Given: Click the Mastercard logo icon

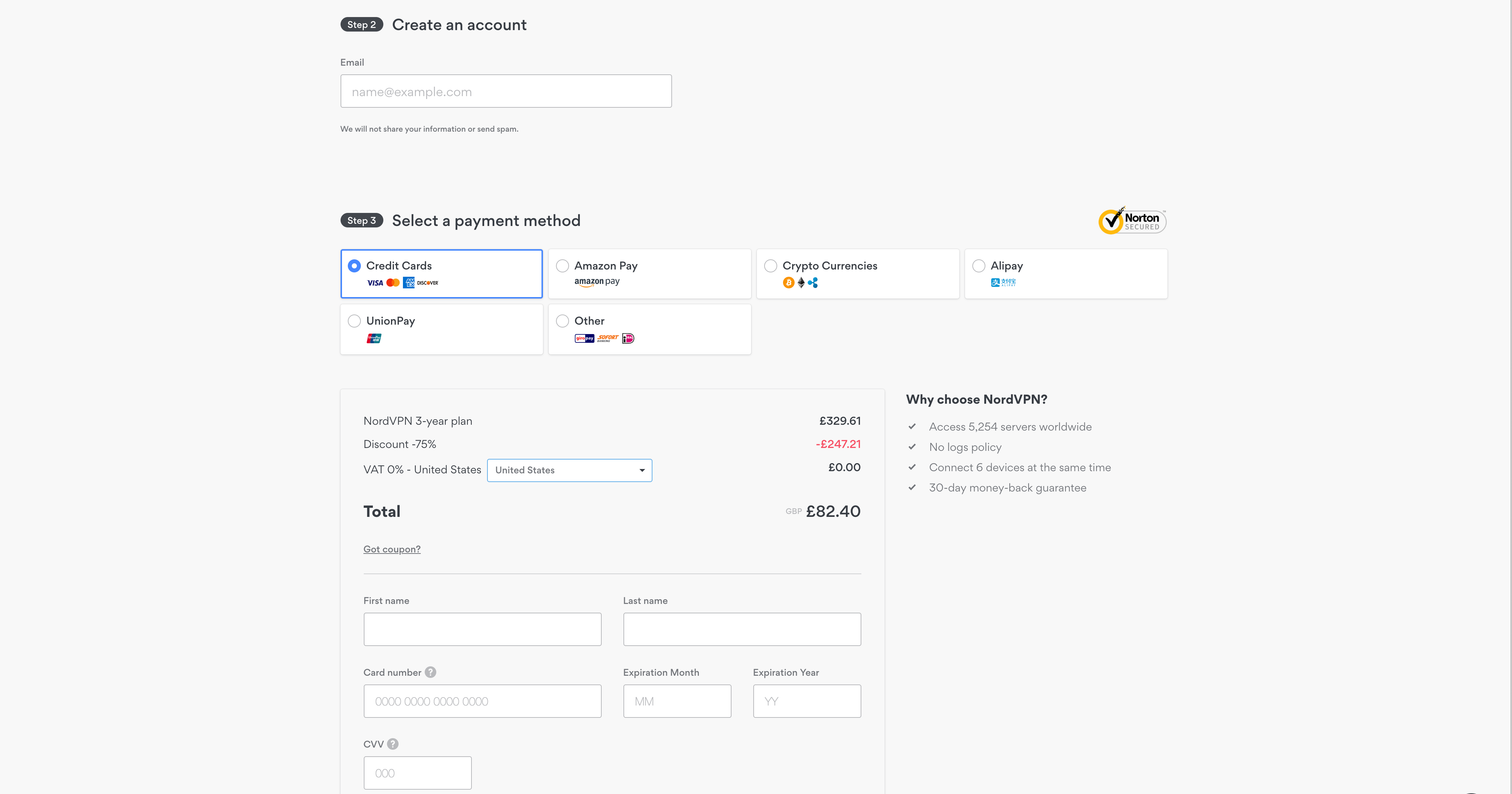Looking at the screenshot, I should click(393, 283).
